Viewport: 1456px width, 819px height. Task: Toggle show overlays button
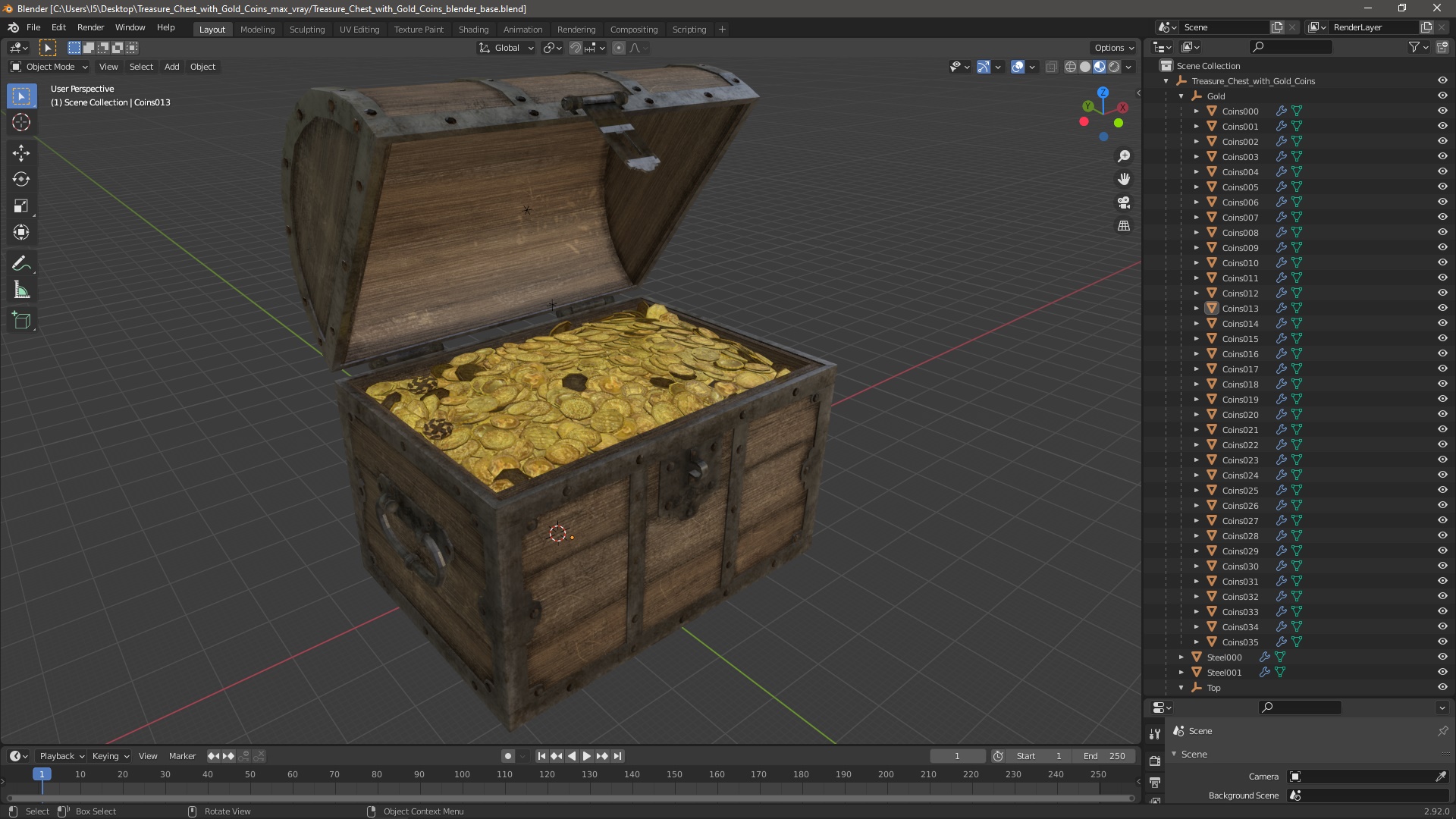pos(1018,67)
